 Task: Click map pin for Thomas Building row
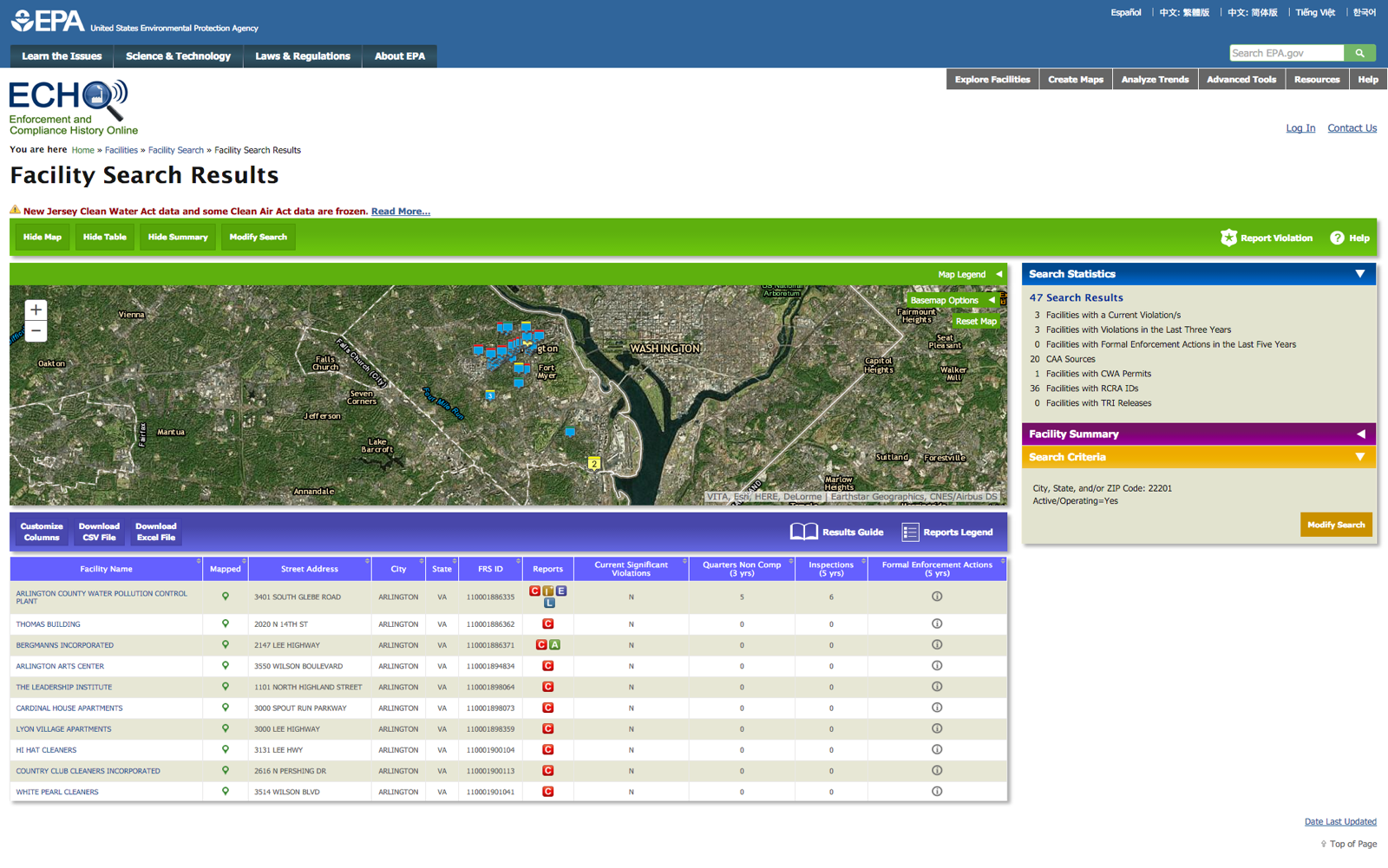pyautogui.click(x=226, y=623)
